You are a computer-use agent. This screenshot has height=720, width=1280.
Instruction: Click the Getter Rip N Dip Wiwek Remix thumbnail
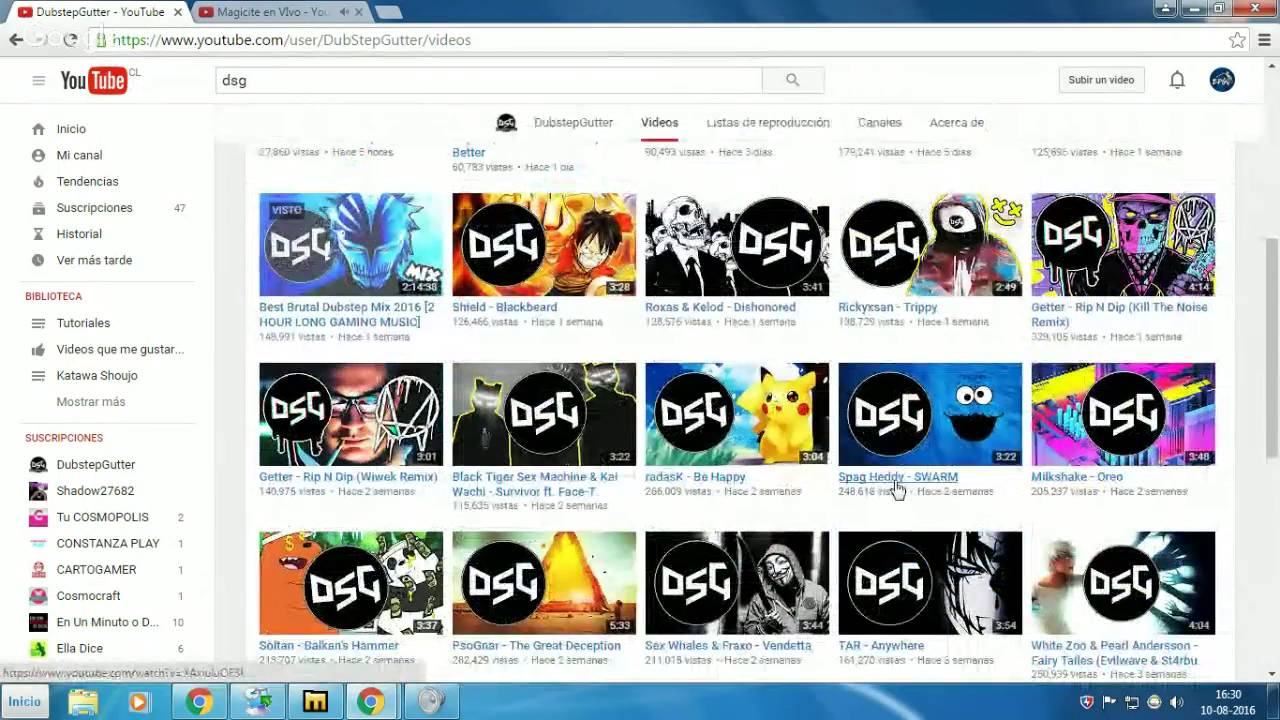click(351, 414)
